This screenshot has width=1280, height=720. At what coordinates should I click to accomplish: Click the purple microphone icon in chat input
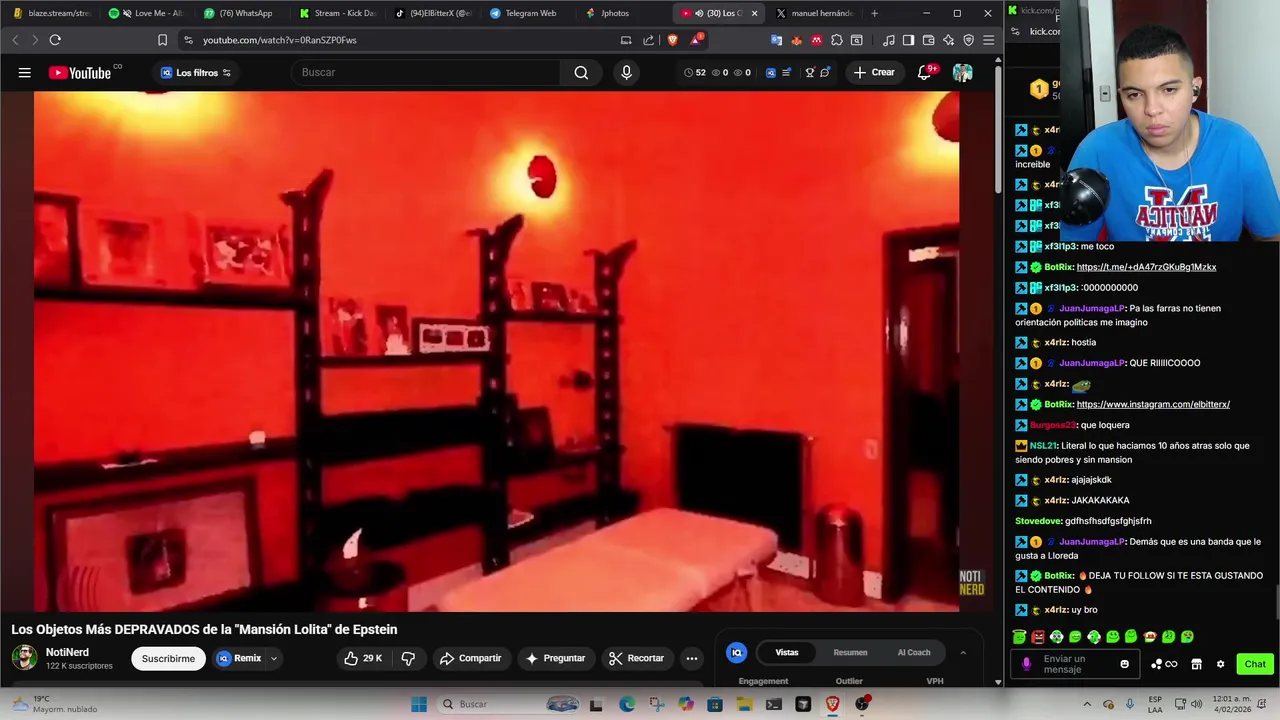[x=1026, y=664]
